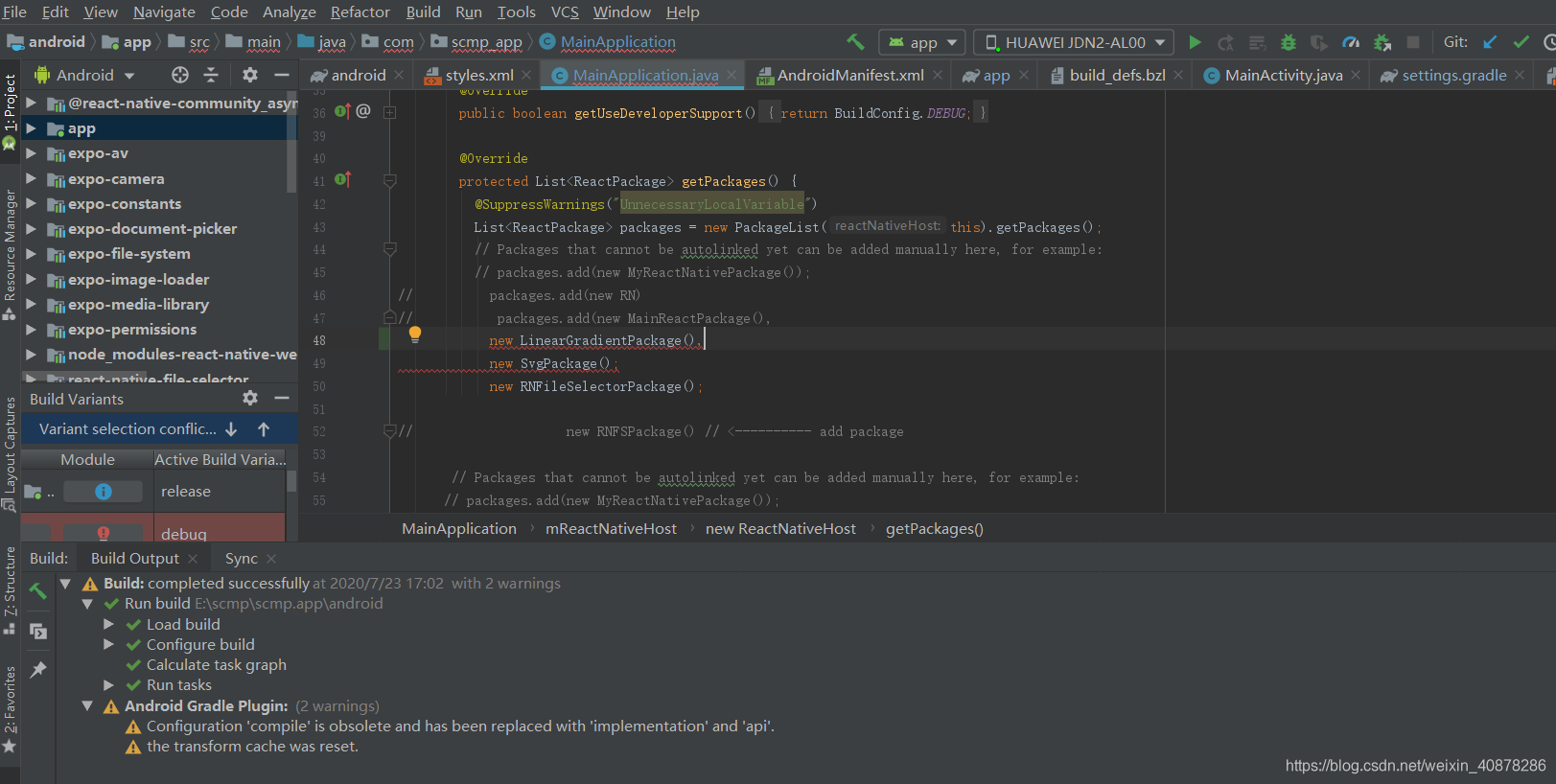The image size is (1556, 784).
Task: Click the blue info icon in module row
Action: tap(104, 492)
